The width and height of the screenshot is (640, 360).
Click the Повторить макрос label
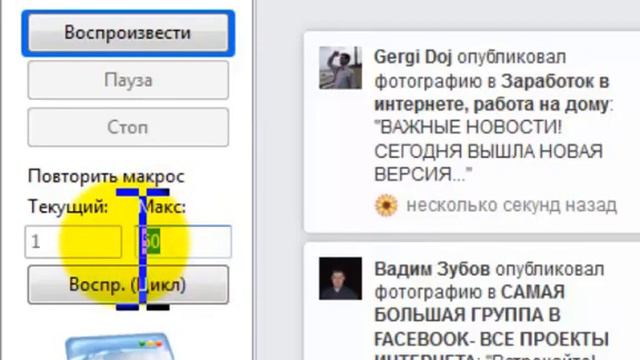tap(106, 176)
